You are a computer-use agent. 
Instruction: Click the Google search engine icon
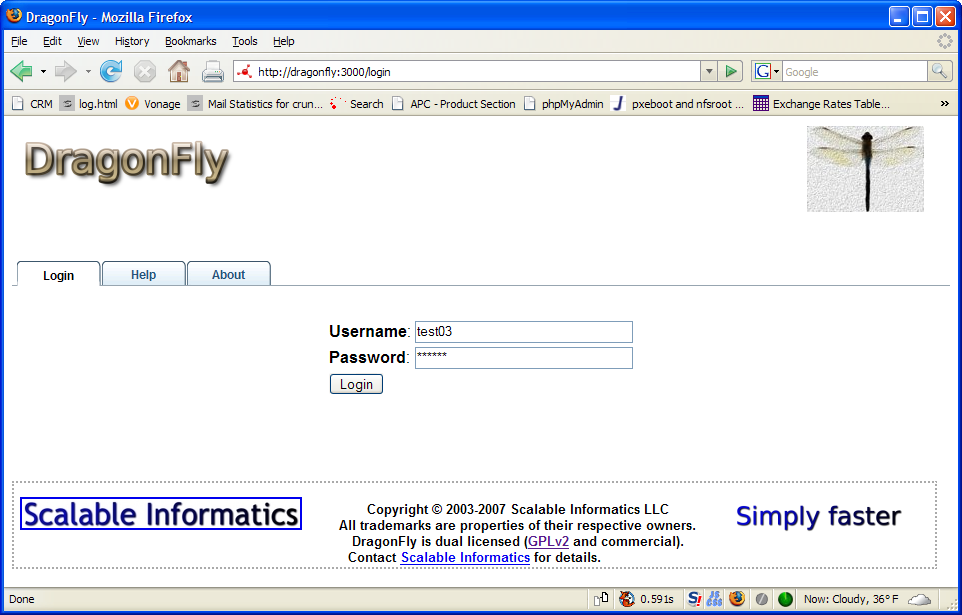(x=763, y=72)
